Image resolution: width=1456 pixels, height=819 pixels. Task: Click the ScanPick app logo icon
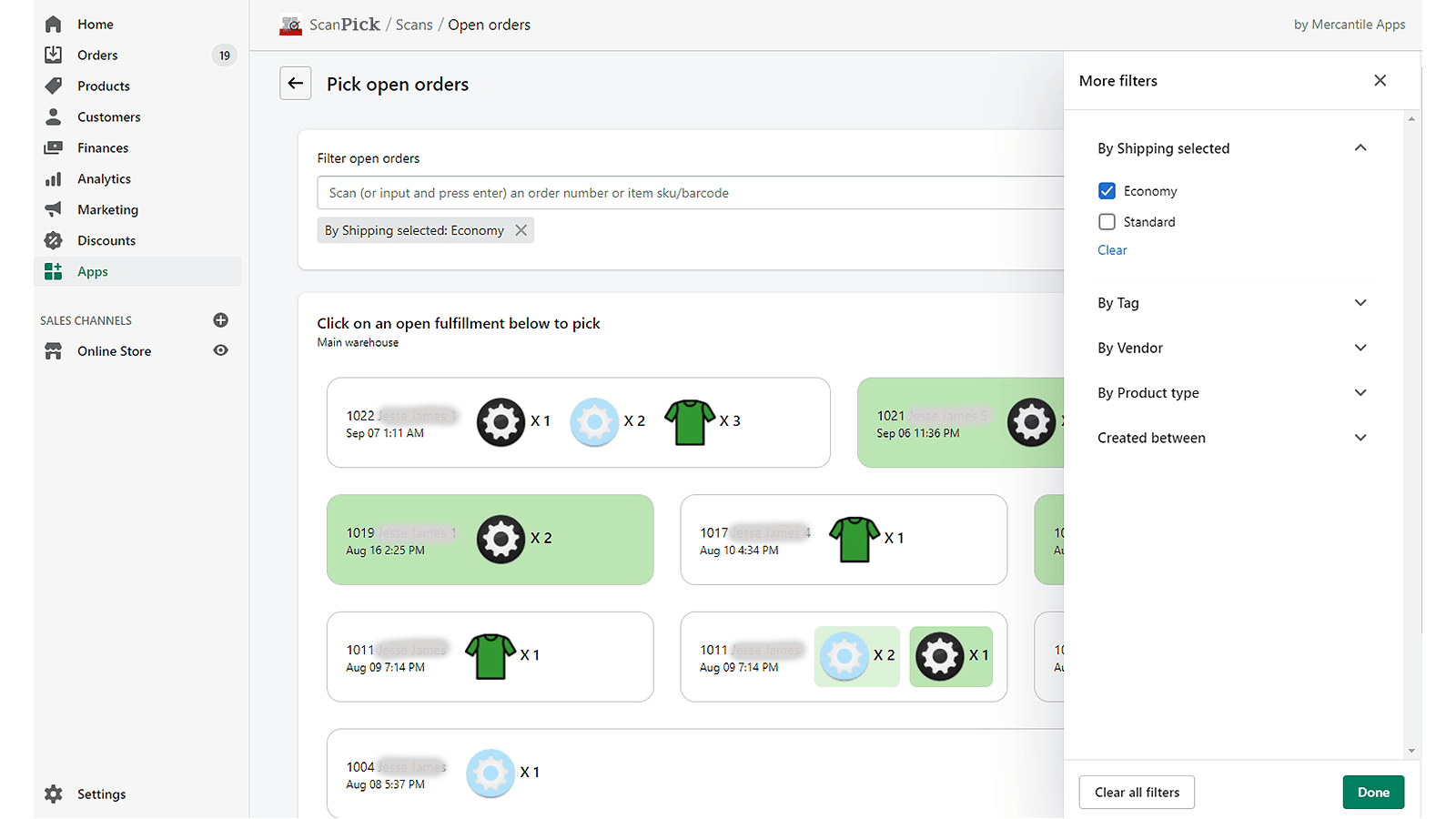[x=290, y=25]
